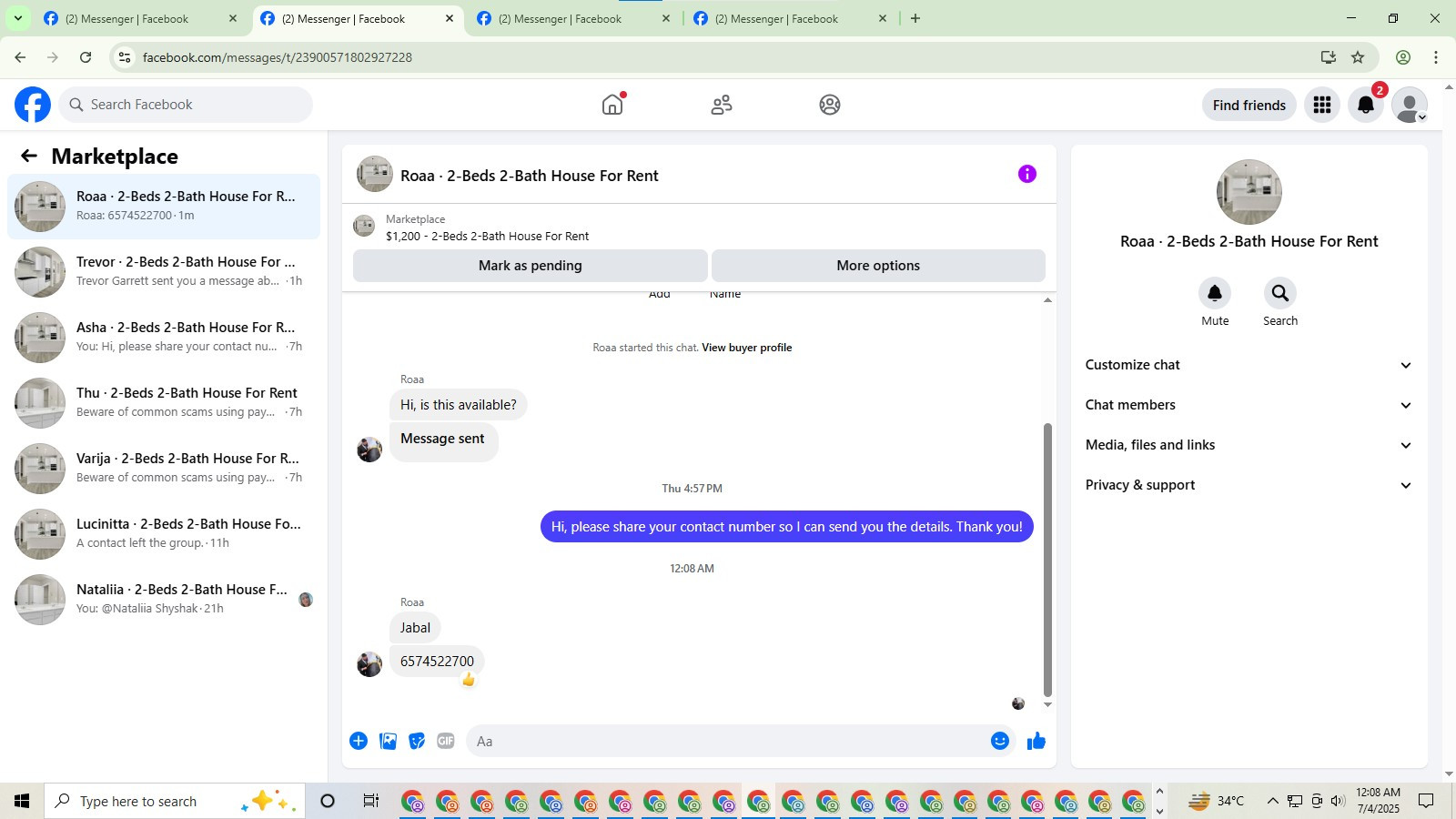Open Chrome three-dot menu
Image resolution: width=1456 pixels, height=819 pixels.
pos(1436,57)
